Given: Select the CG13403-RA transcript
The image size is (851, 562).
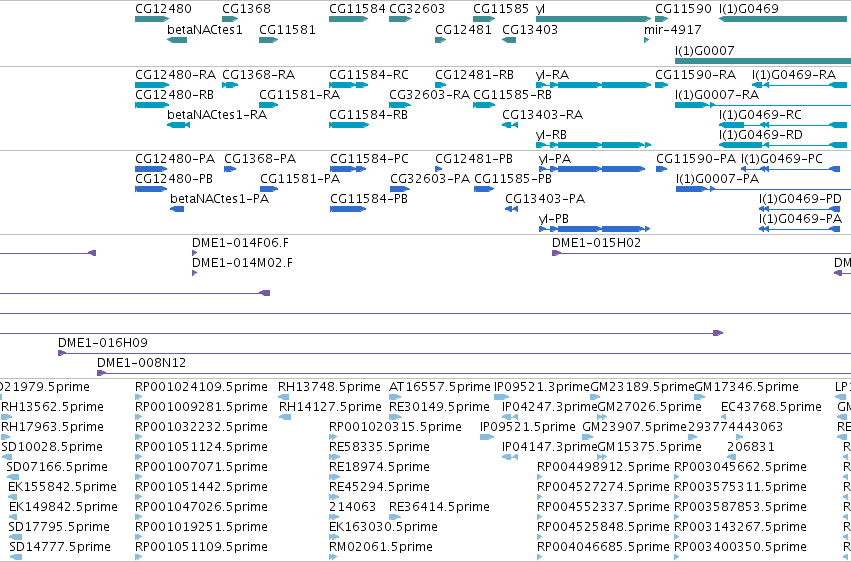Looking at the screenshot, I should pyautogui.click(x=510, y=125).
